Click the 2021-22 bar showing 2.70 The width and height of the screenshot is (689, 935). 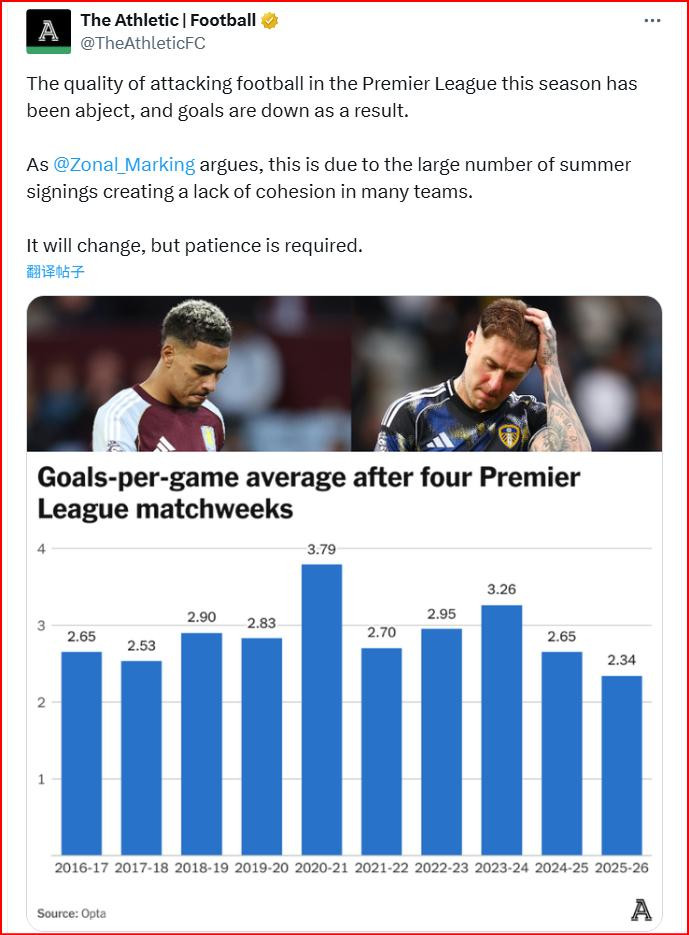click(x=381, y=752)
